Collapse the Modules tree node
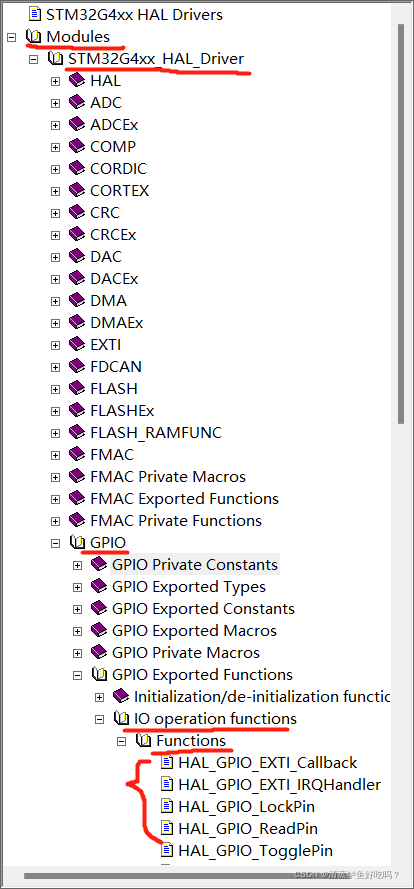The image size is (414, 889). click(11, 37)
